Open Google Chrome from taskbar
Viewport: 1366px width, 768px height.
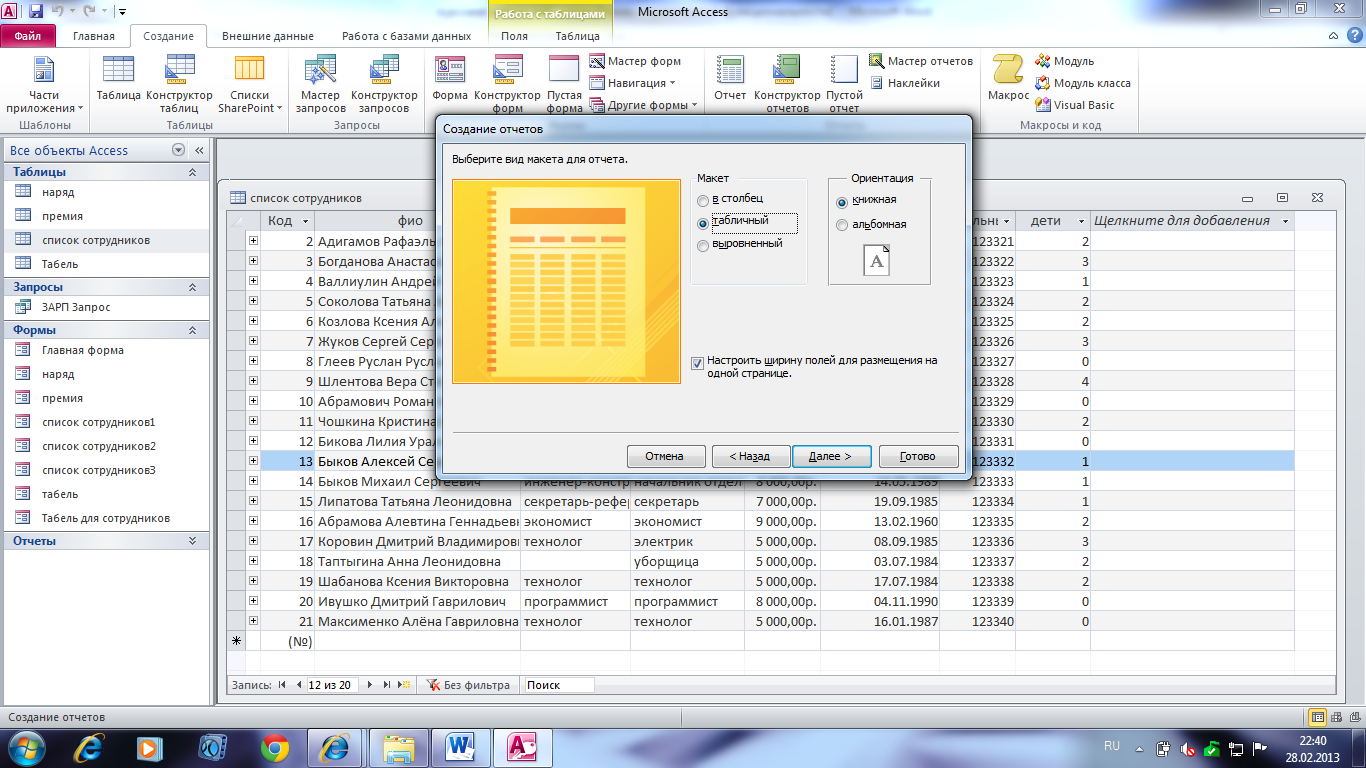click(x=274, y=747)
